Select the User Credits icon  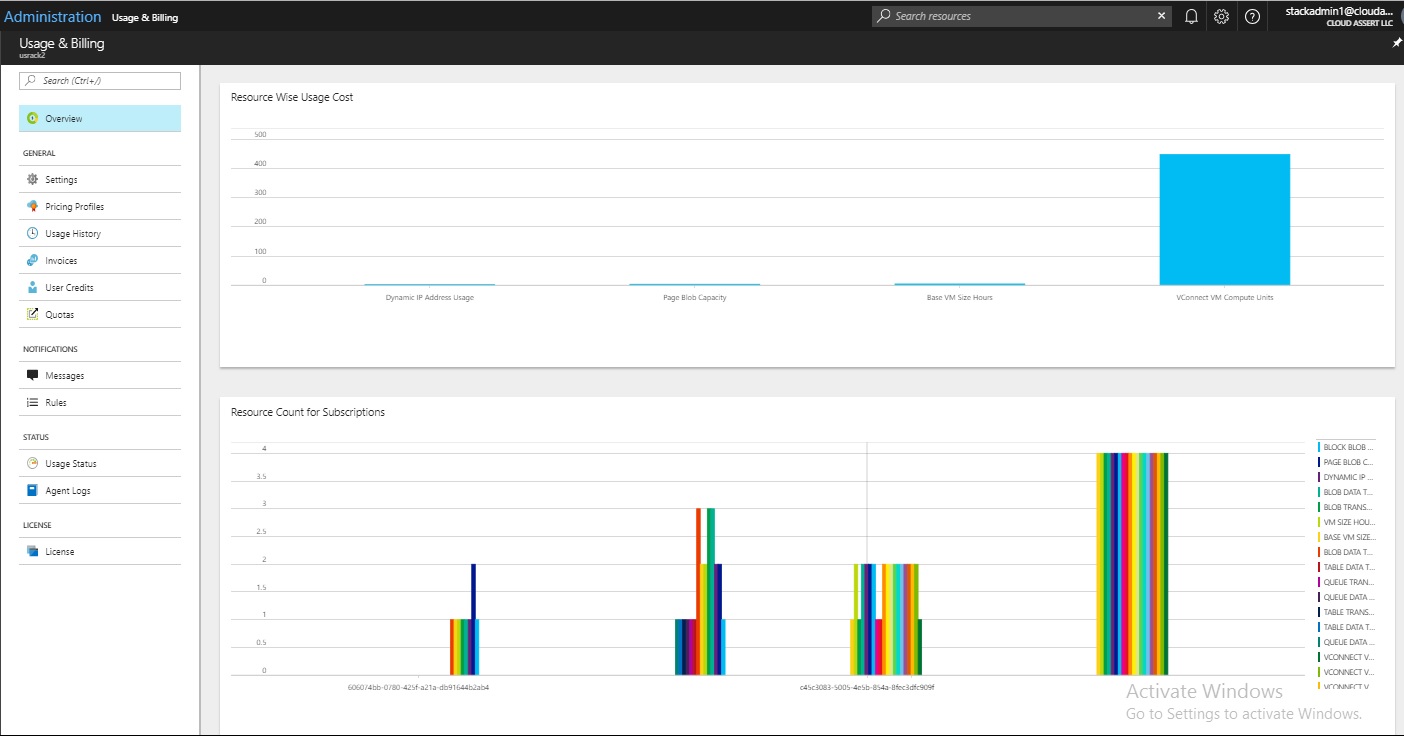tap(33, 288)
